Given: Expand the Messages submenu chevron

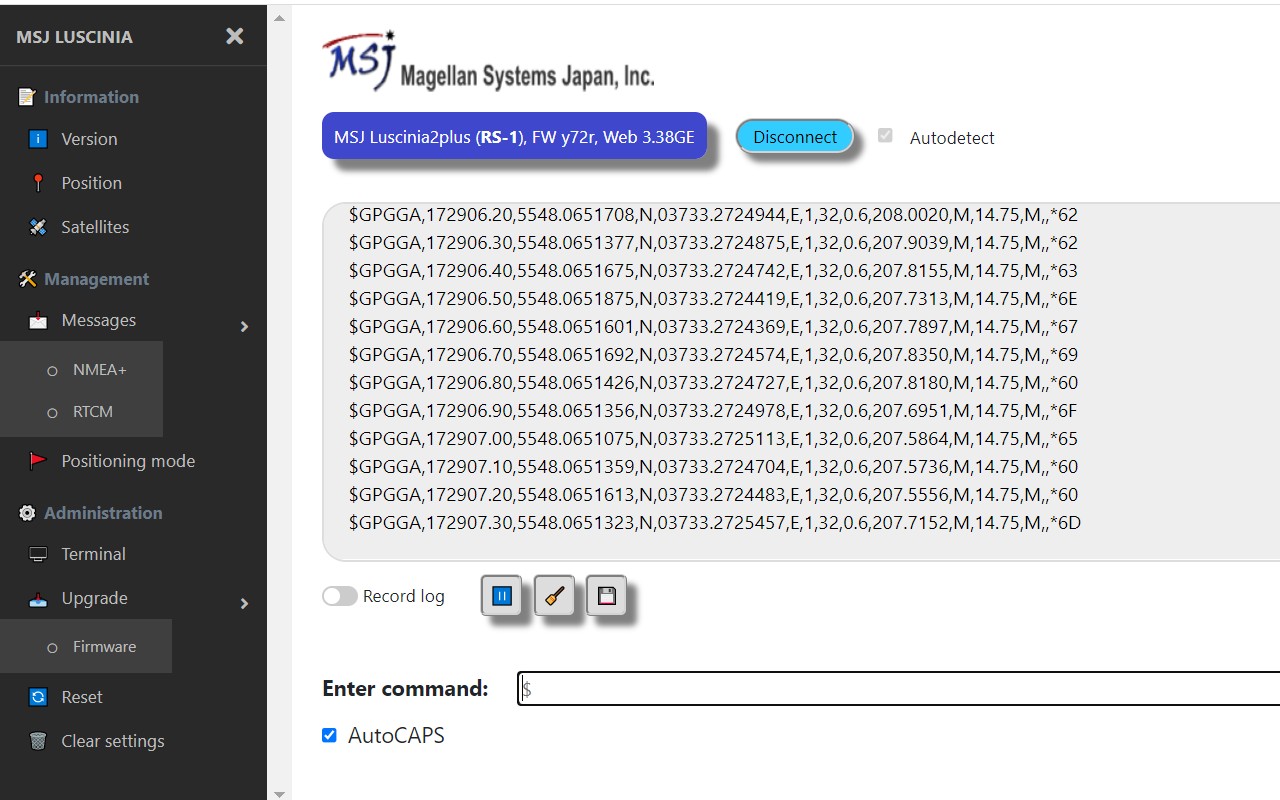Looking at the screenshot, I should click(243, 326).
